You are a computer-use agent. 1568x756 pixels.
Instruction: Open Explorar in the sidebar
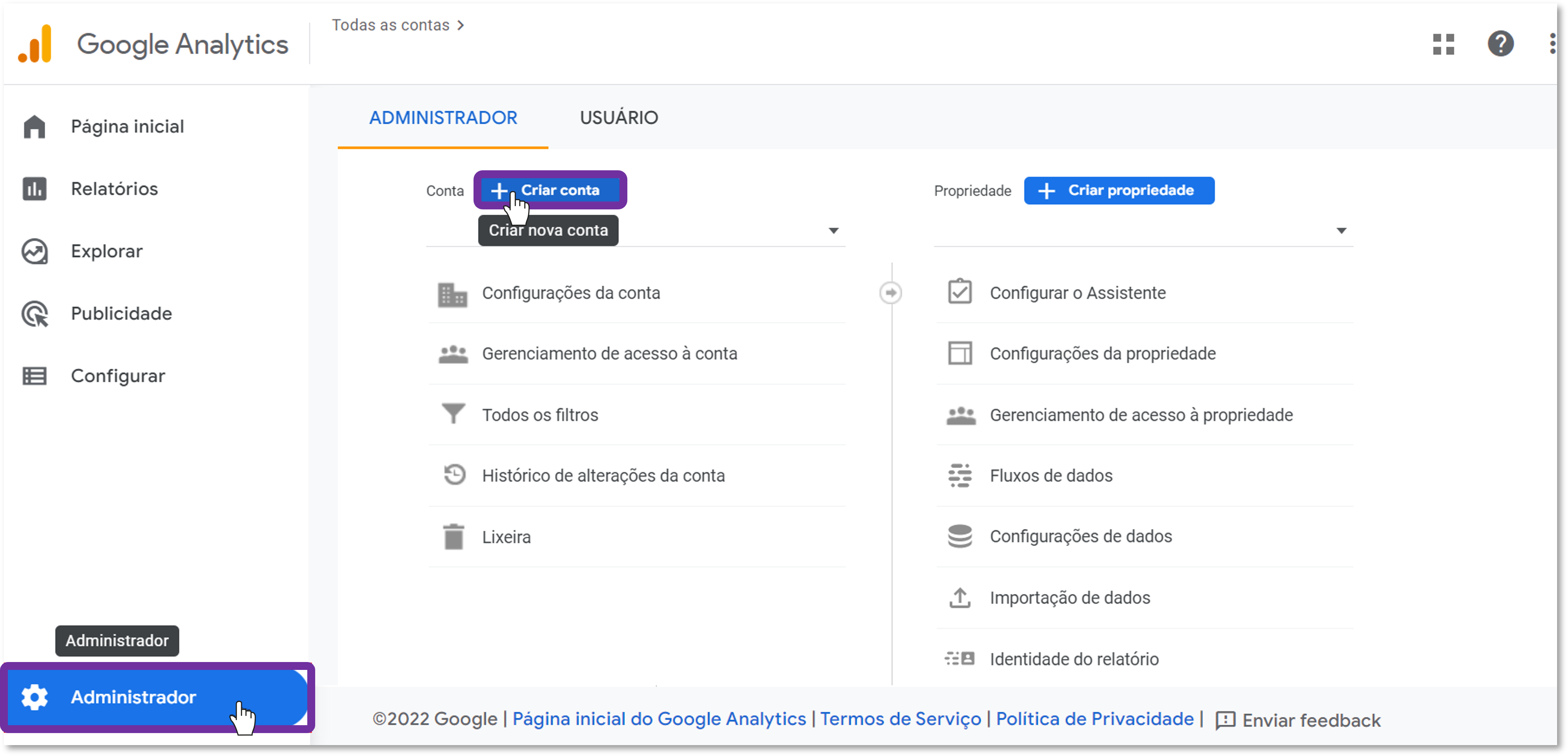pyautogui.click(x=106, y=251)
